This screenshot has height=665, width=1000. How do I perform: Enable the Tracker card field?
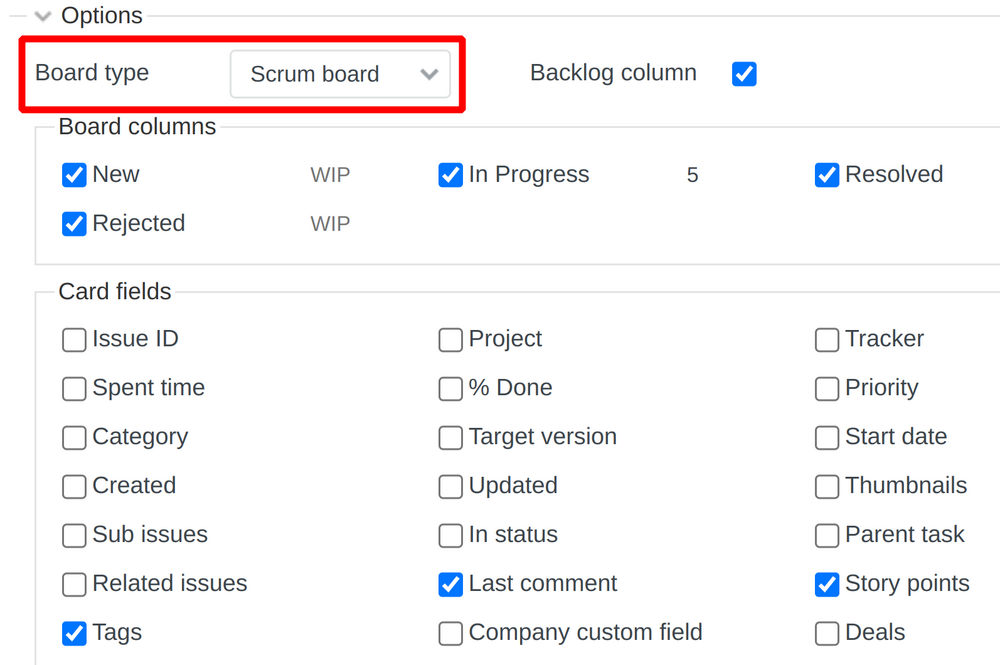tap(827, 340)
